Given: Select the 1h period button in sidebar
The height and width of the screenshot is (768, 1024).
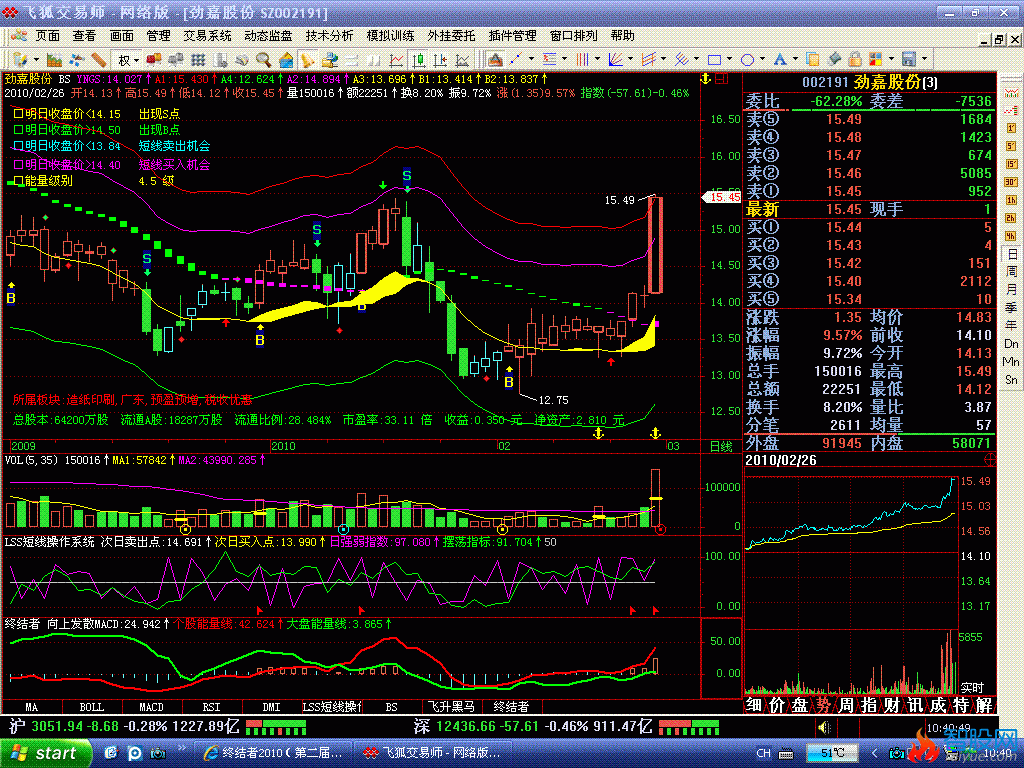Looking at the screenshot, I should click(x=1011, y=200).
